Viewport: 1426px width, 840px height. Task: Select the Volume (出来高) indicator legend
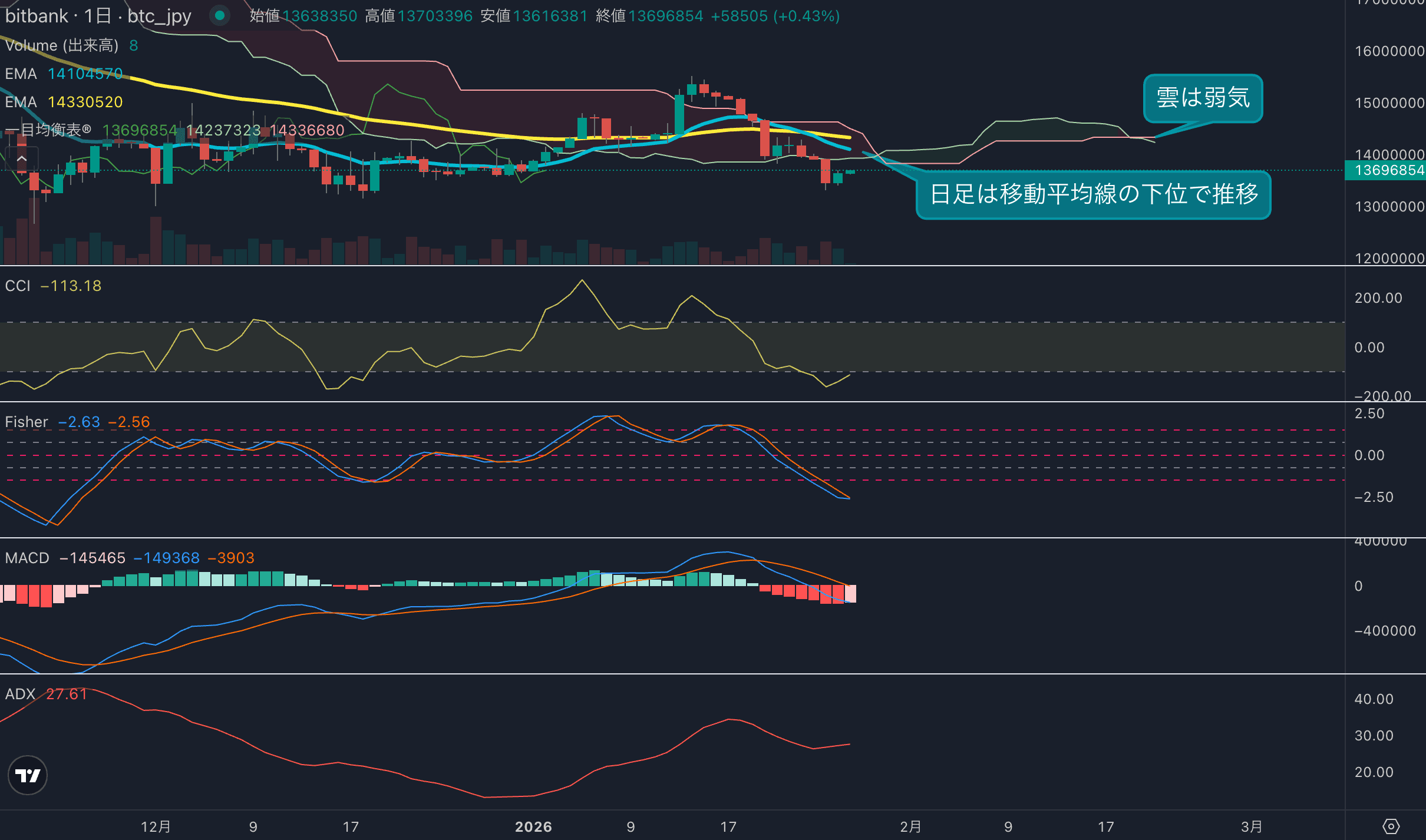(x=62, y=45)
